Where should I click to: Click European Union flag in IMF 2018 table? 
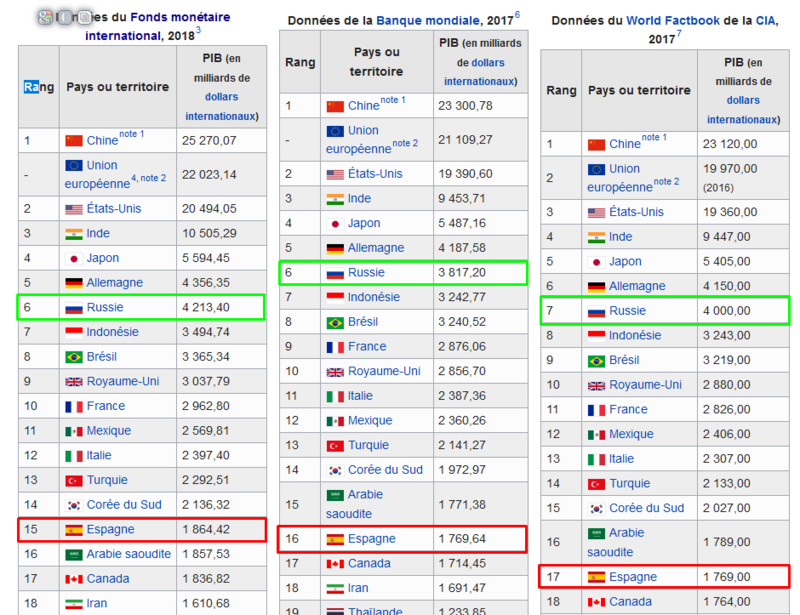click(x=74, y=165)
